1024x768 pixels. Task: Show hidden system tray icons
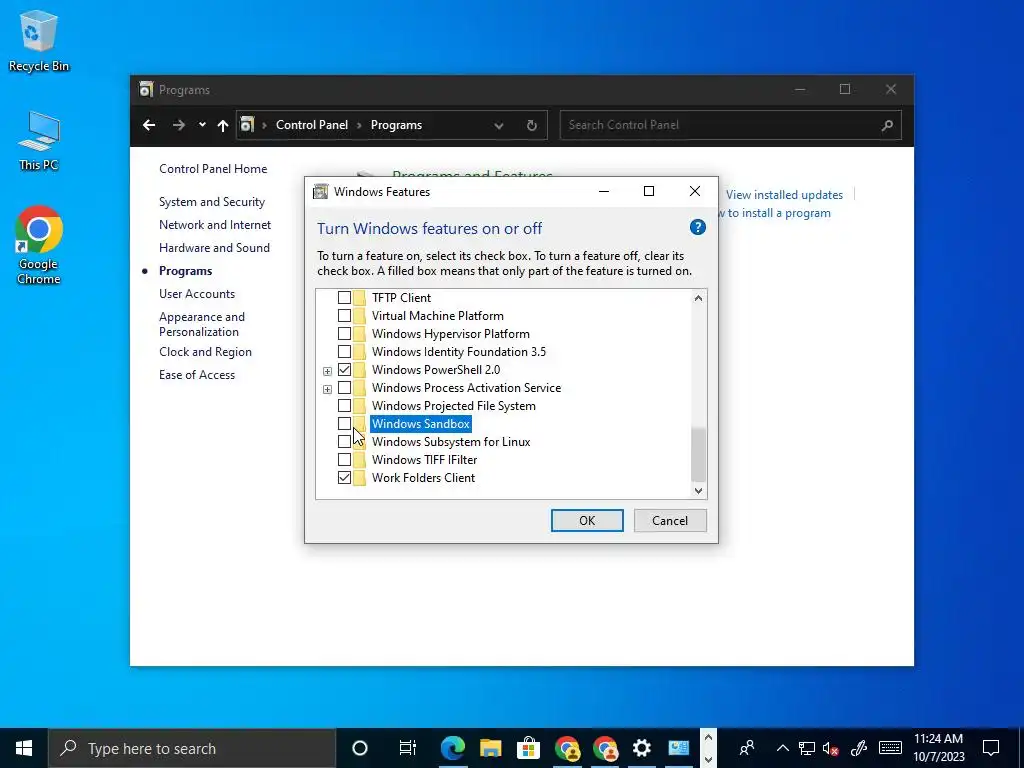click(782, 748)
